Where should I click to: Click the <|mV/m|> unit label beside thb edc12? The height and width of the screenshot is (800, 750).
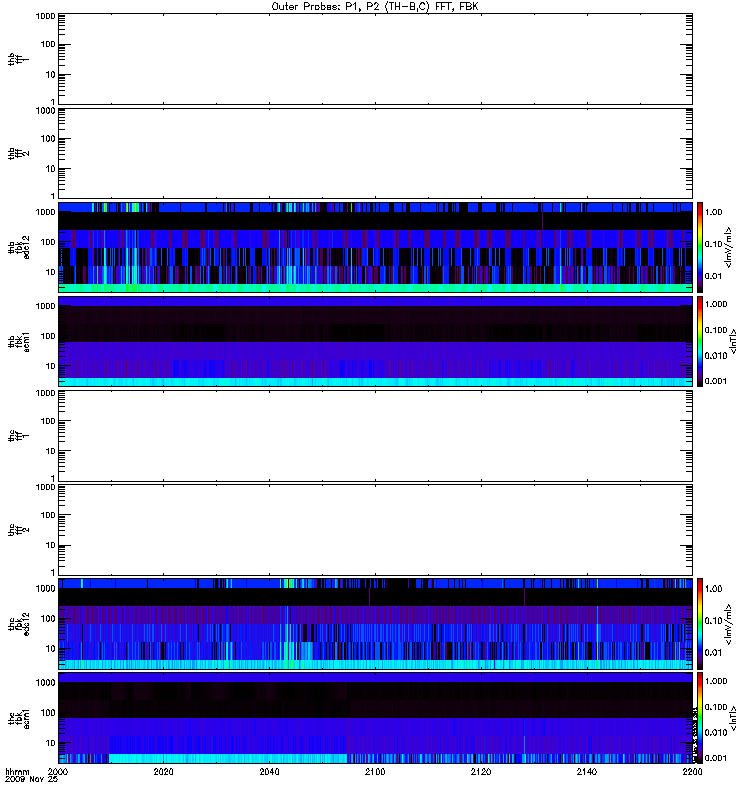tap(728, 247)
